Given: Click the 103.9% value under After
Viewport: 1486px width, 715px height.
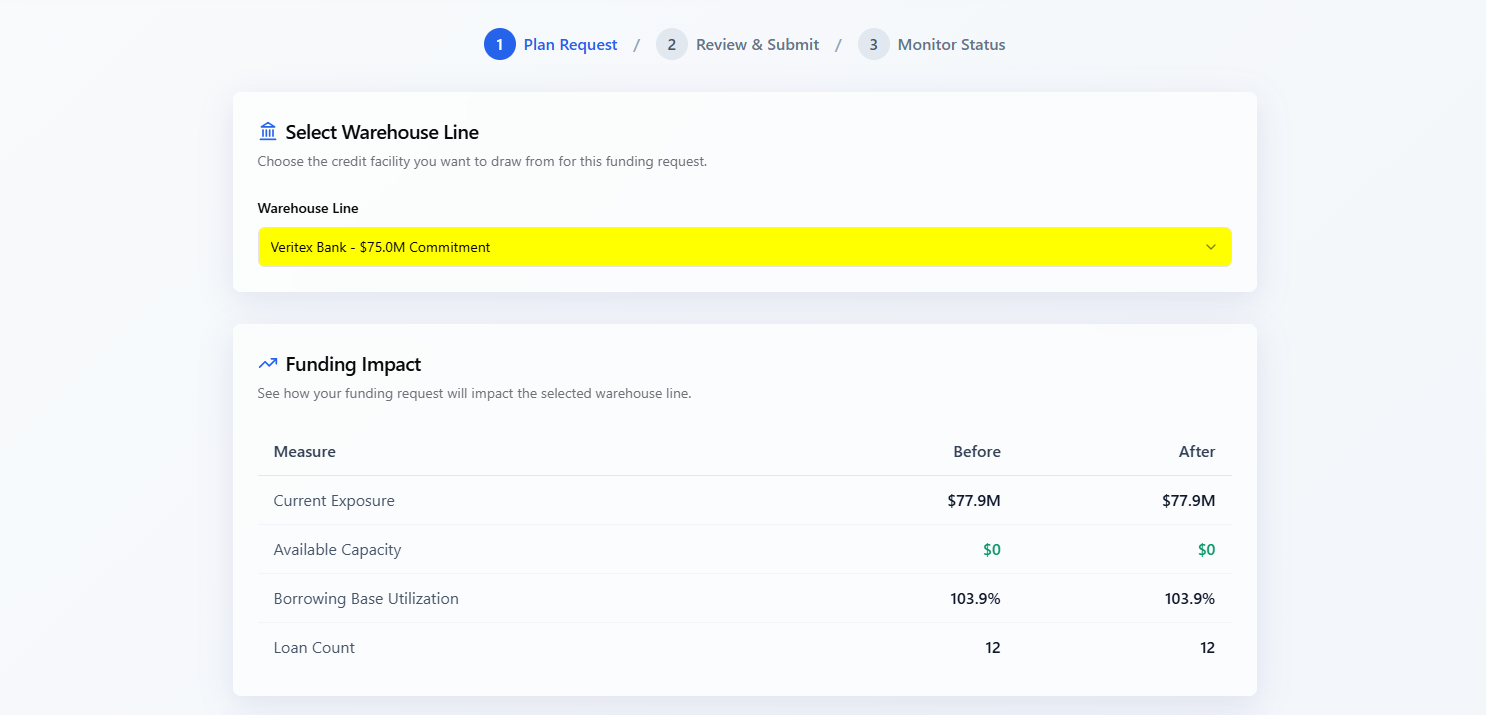Looking at the screenshot, I should coord(1189,599).
